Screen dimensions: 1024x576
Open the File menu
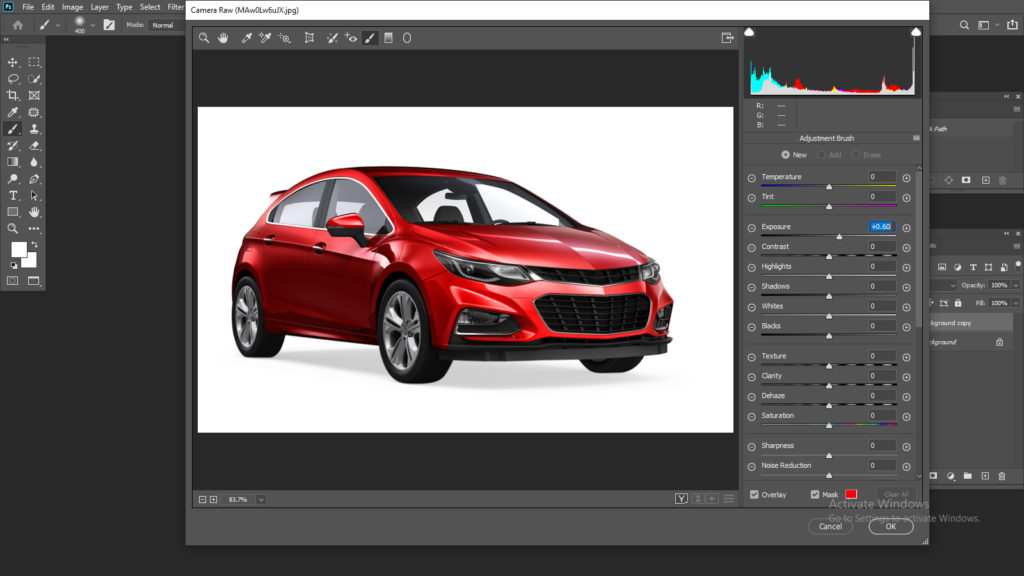point(28,7)
